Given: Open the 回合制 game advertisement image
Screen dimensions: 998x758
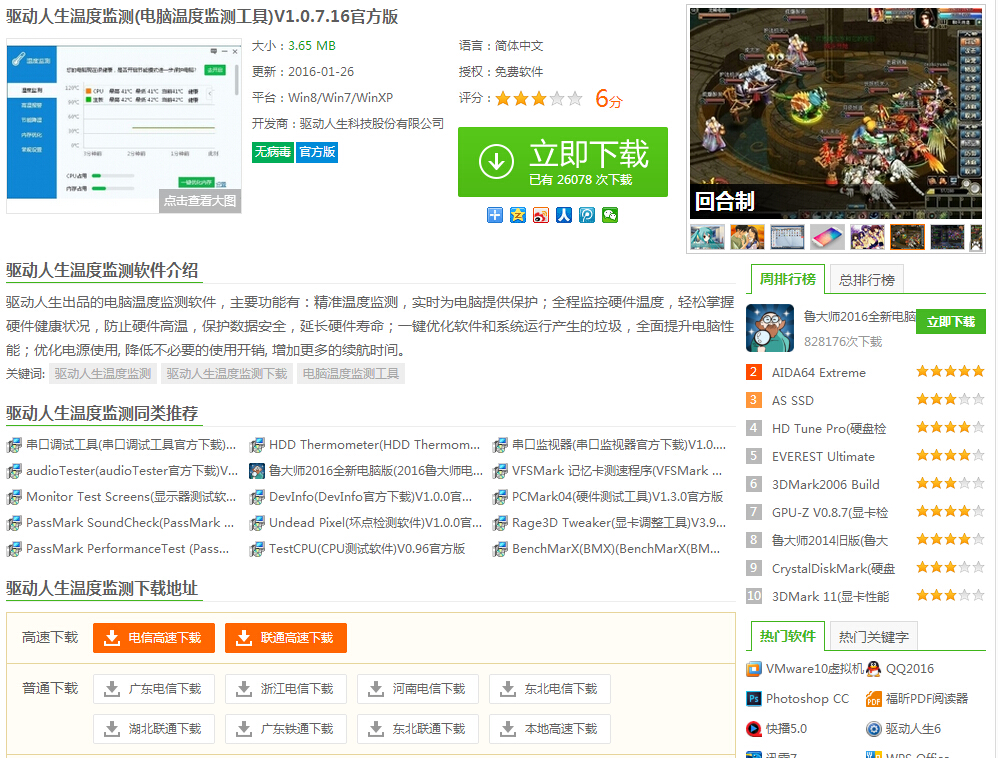Looking at the screenshot, I should pos(836,113).
